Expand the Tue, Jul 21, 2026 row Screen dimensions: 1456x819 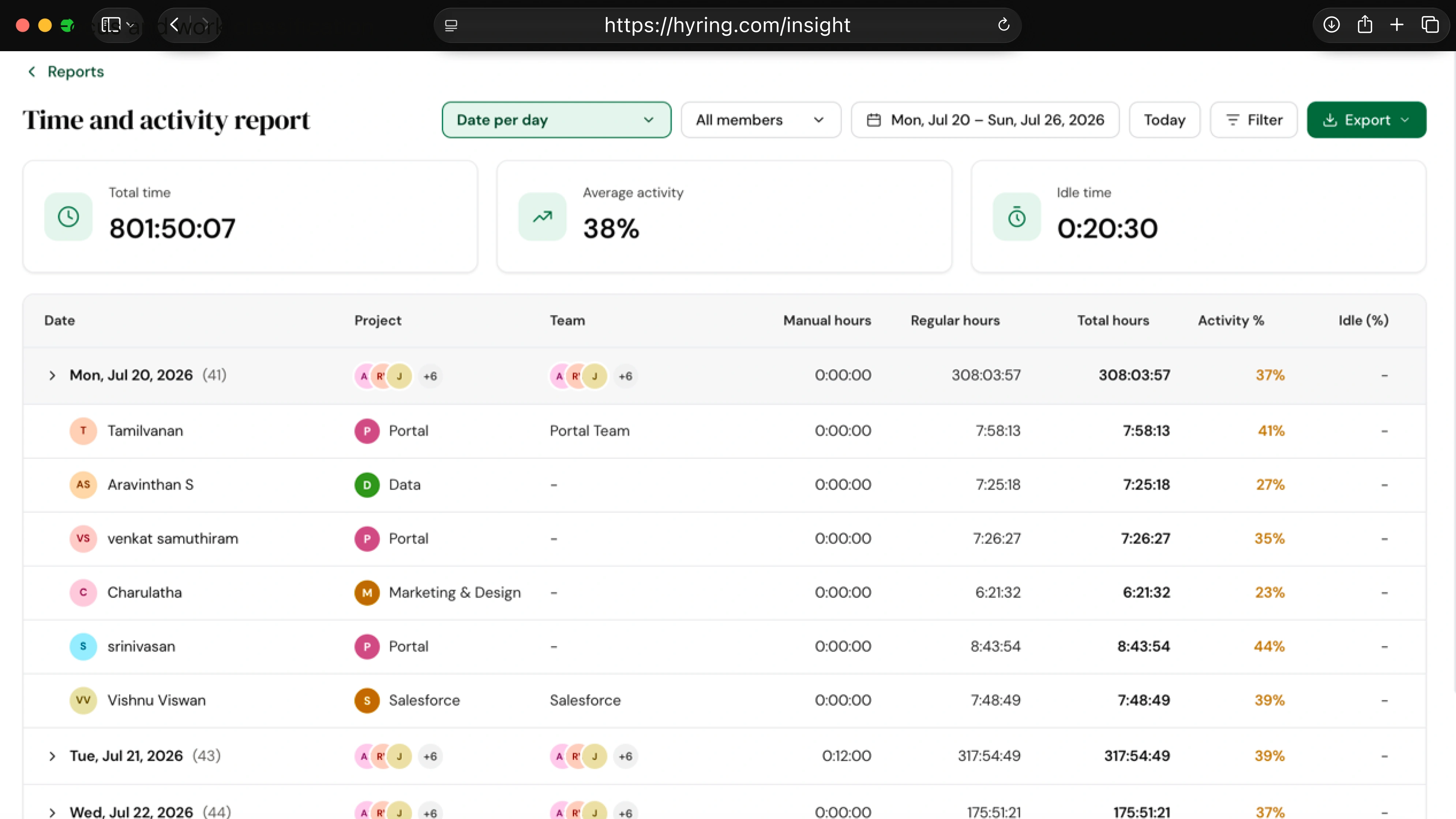52,756
